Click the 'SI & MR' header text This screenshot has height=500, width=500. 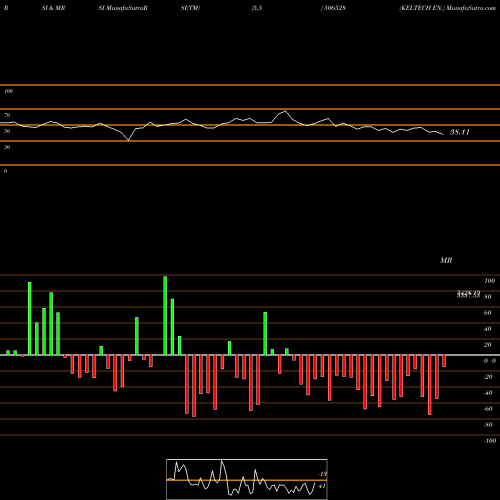[53, 8]
